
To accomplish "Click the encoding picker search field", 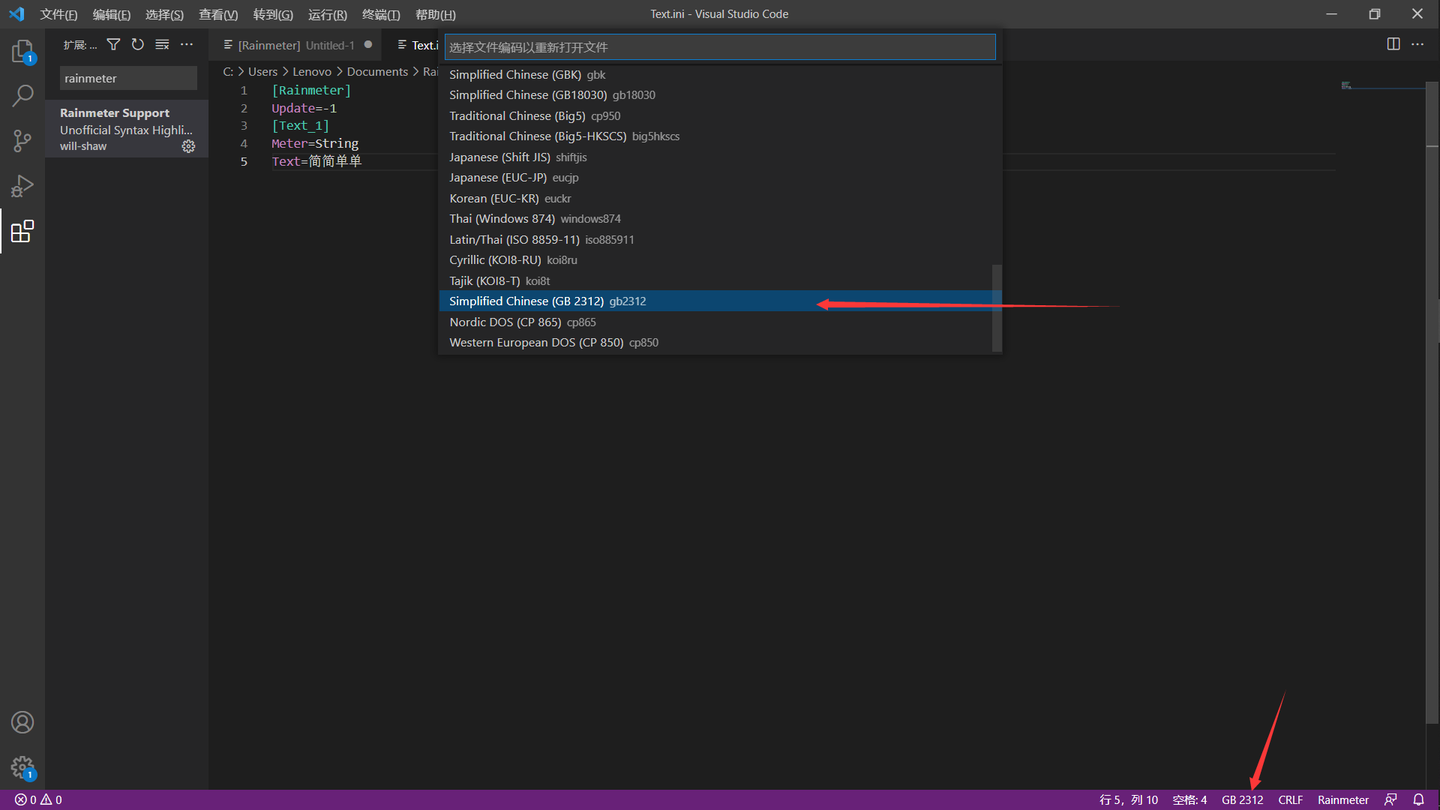I will (720, 47).
